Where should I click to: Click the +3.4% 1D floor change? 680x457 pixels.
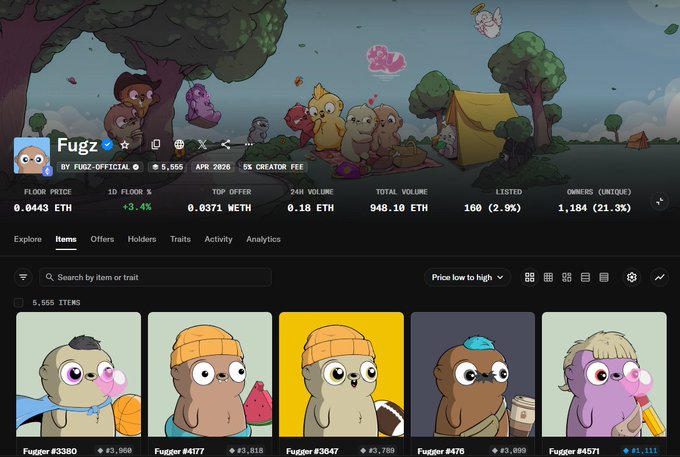(137, 207)
